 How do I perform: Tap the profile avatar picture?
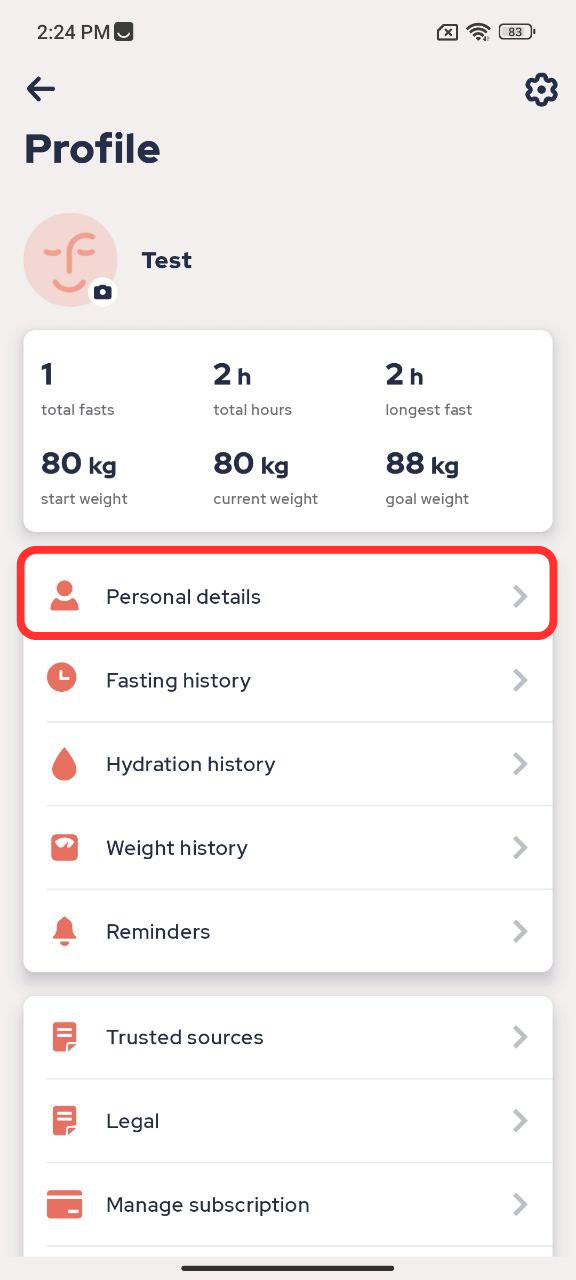70,260
